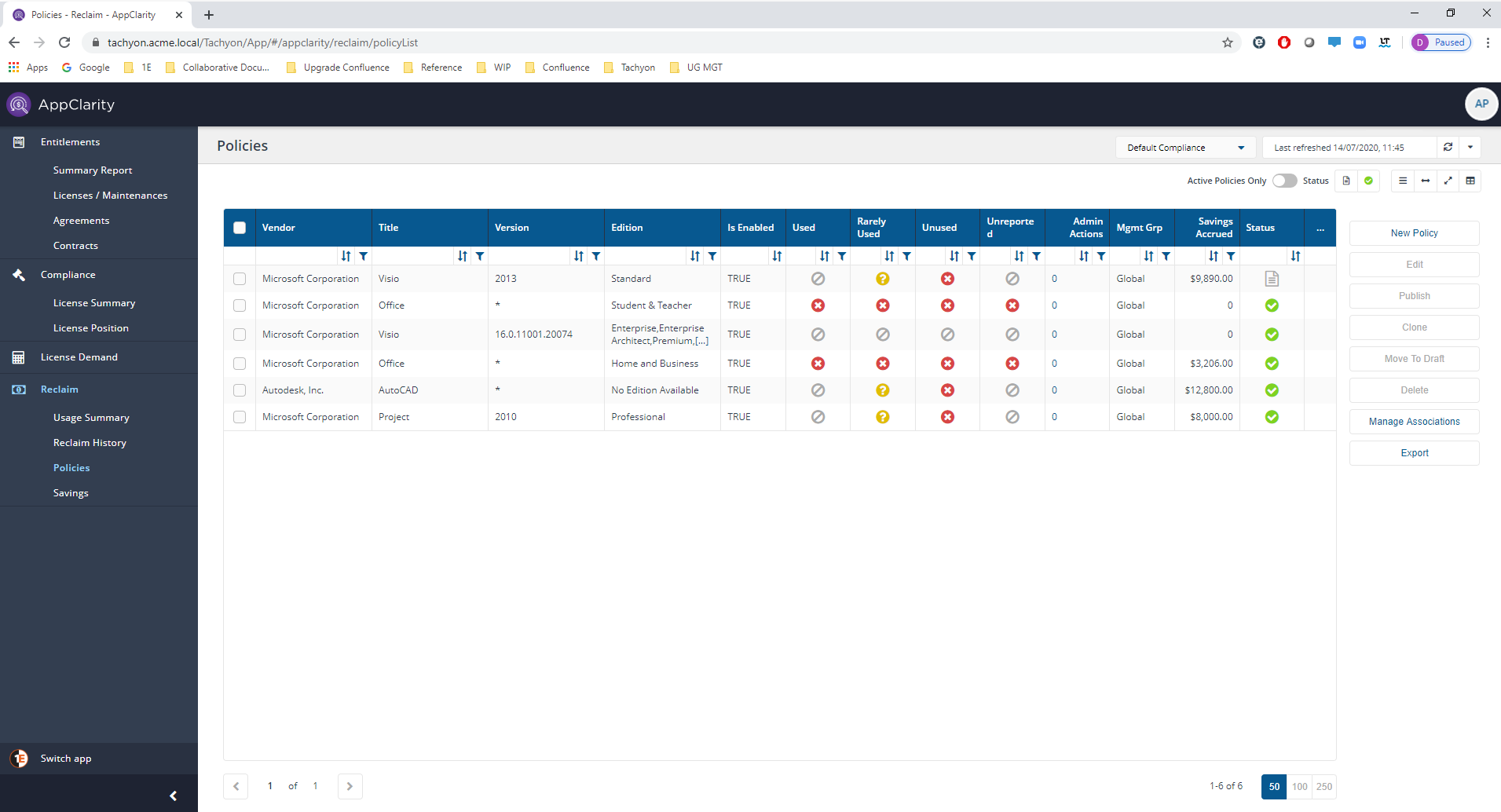Set page size to 250
Viewport: 1501px width, 812px height.
1324,786
